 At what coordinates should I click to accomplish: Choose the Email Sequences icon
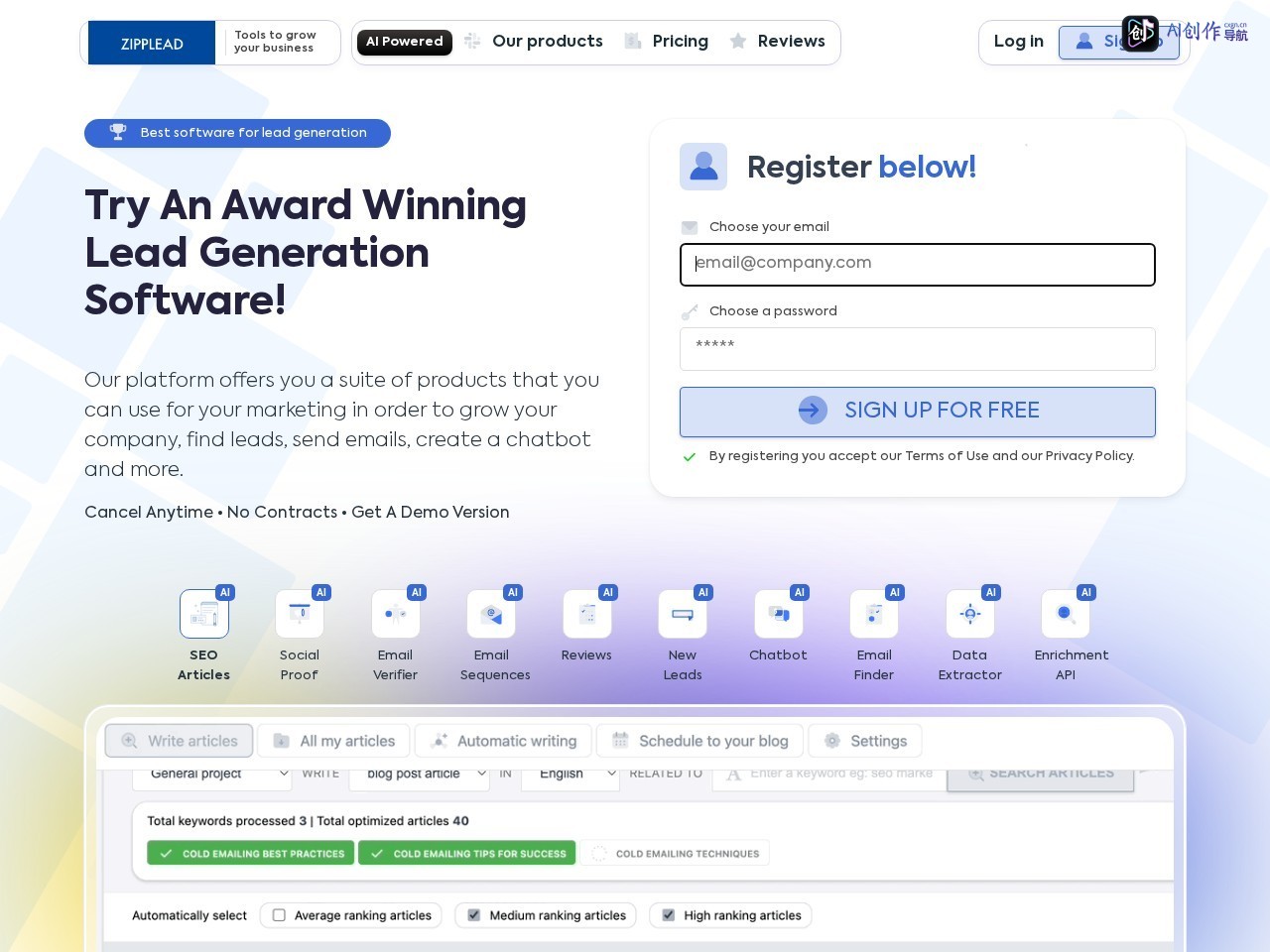[491, 614]
